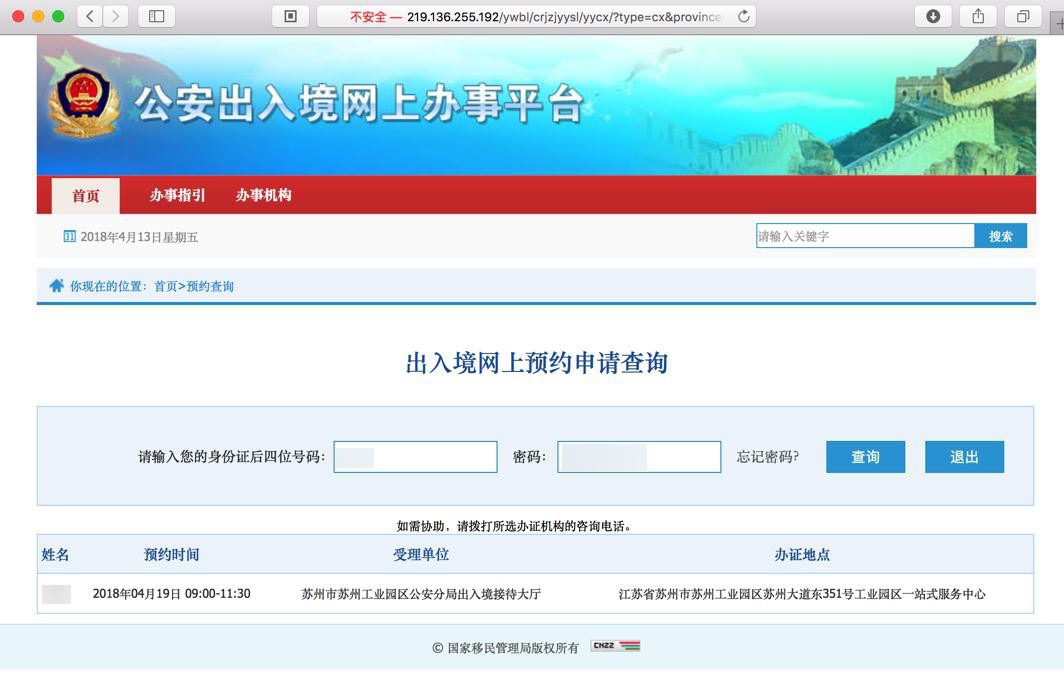Click the 首页 link in the breadcrumb

tap(166, 286)
